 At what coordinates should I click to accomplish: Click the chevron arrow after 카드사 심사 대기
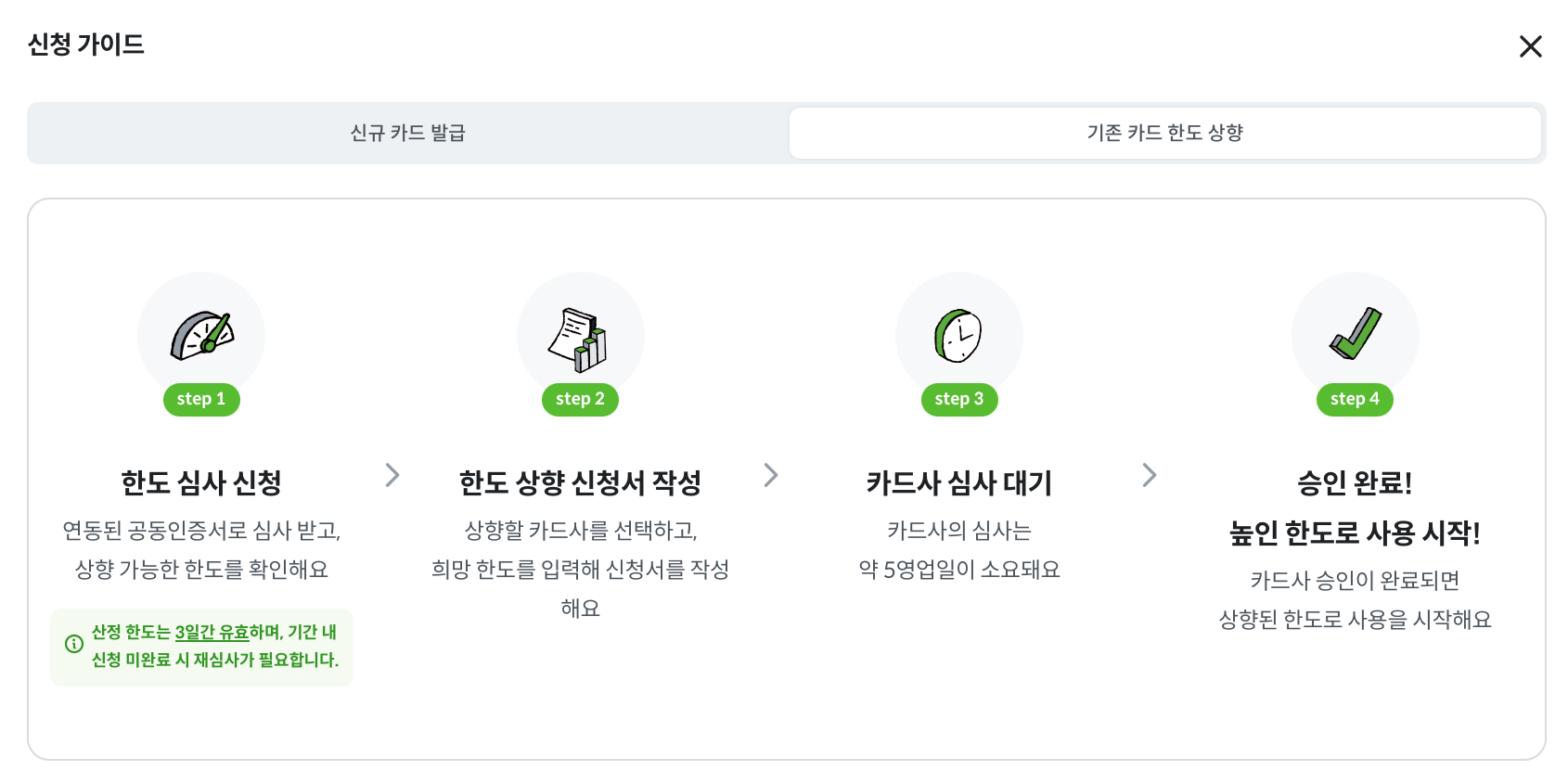tap(1150, 475)
